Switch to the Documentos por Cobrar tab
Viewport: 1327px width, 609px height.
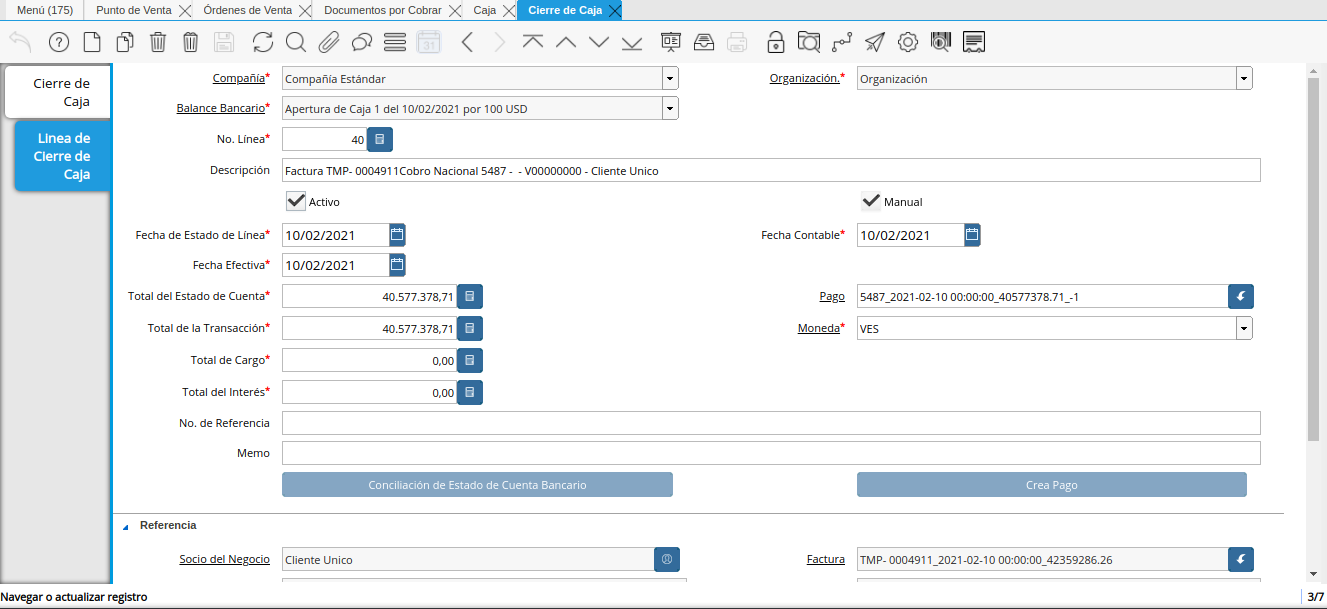[x=382, y=10]
